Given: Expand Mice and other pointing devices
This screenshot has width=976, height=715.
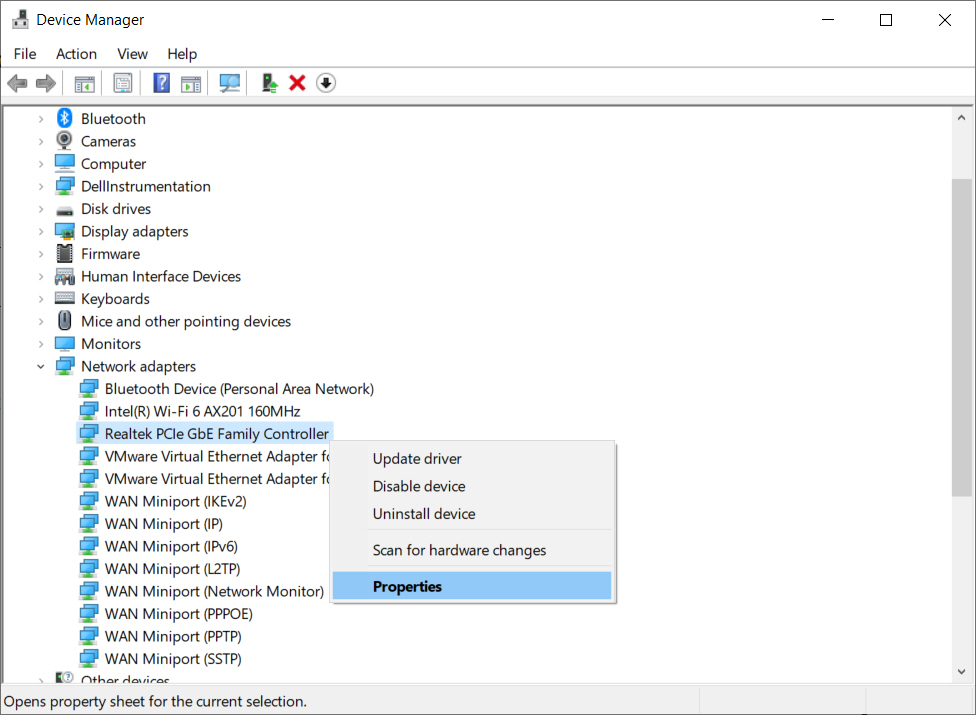Looking at the screenshot, I should pyautogui.click(x=41, y=322).
